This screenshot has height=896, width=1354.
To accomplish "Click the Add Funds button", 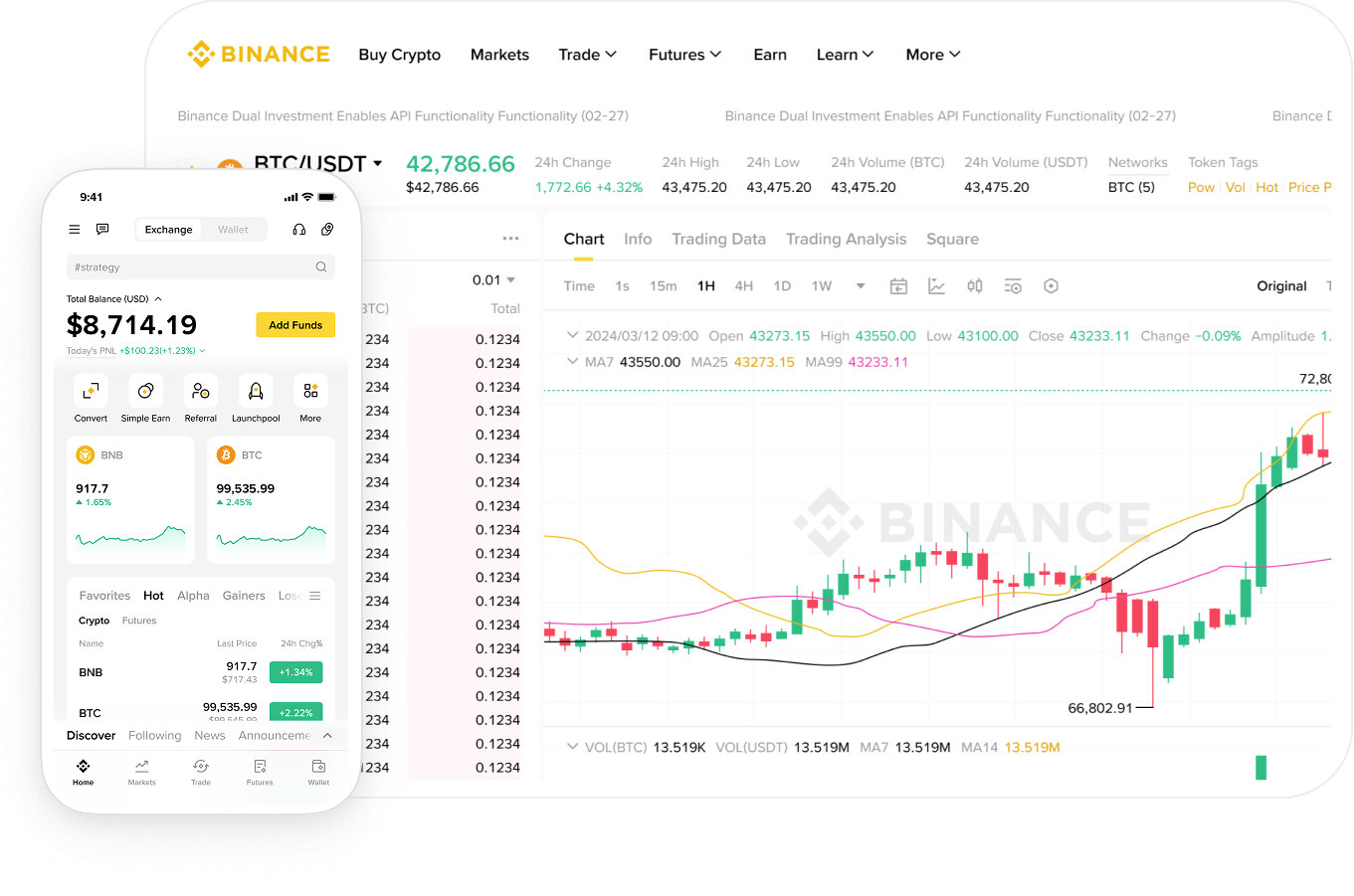I will click(x=295, y=325).
